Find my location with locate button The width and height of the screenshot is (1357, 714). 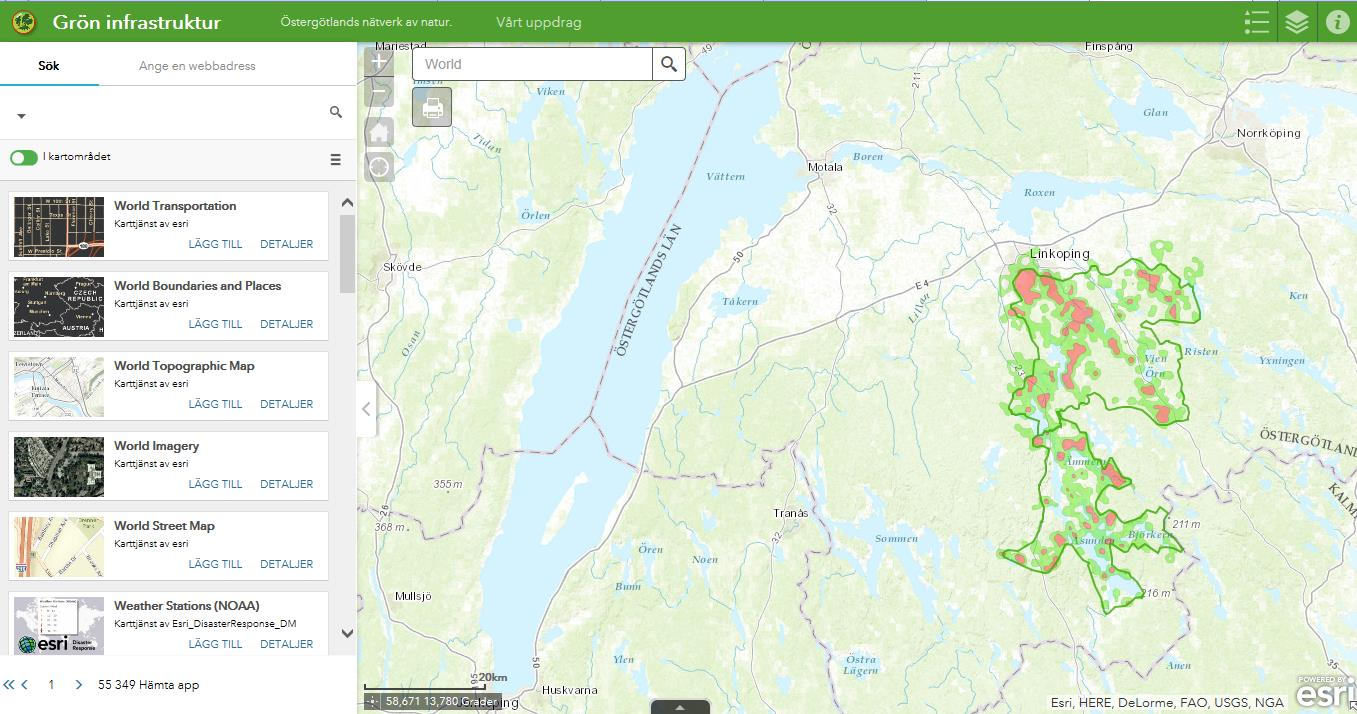pyautogui.click(x=379, y=167)
